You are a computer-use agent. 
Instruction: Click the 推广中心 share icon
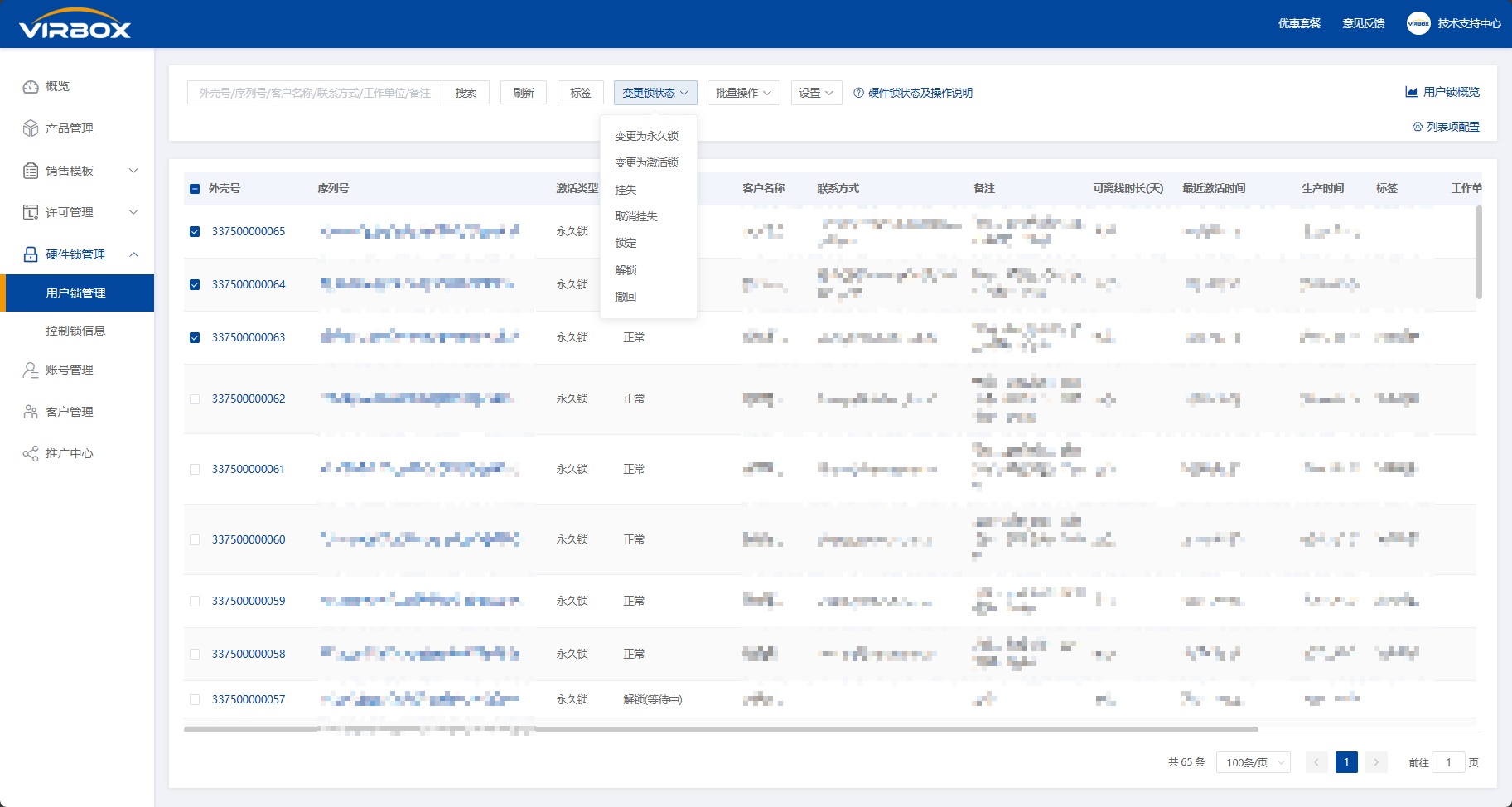31,453
